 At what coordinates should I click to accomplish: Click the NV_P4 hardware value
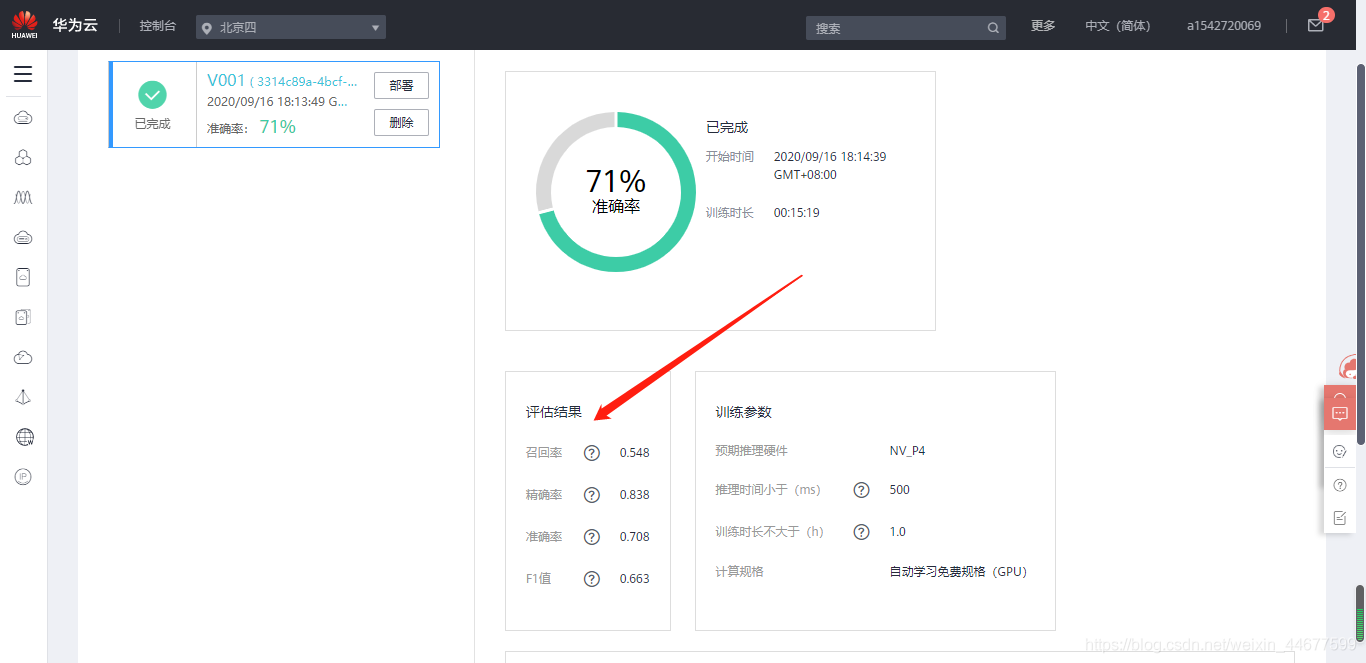[x=907, y=451]
